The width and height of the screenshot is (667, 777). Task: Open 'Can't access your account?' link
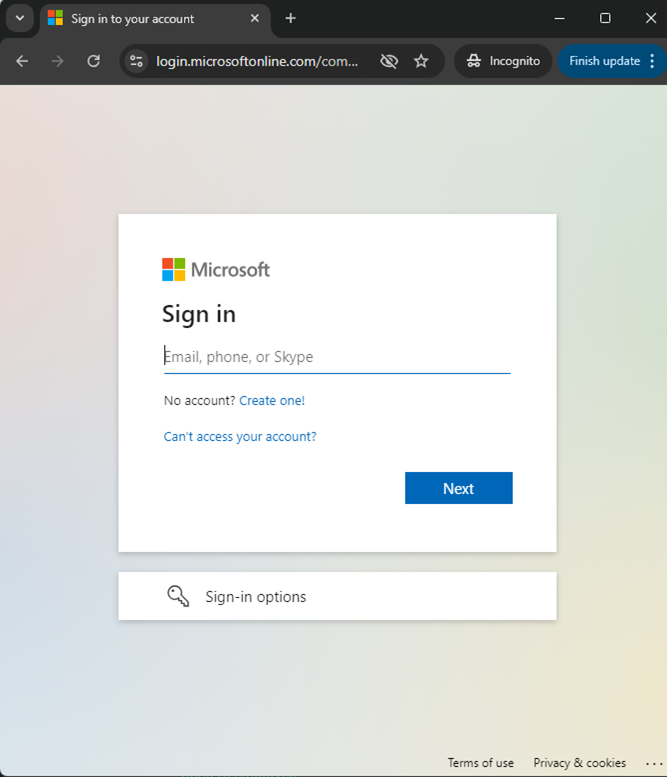(x=240, y=437)
